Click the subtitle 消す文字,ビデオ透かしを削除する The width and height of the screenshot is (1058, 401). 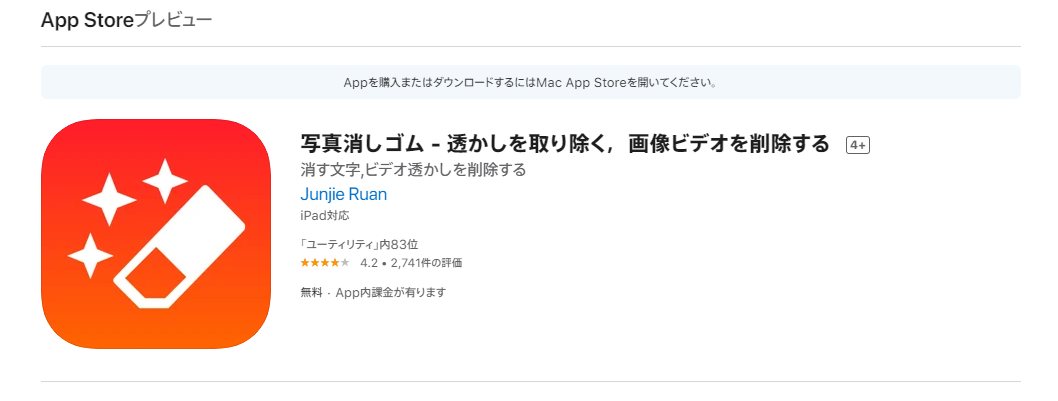412,170
